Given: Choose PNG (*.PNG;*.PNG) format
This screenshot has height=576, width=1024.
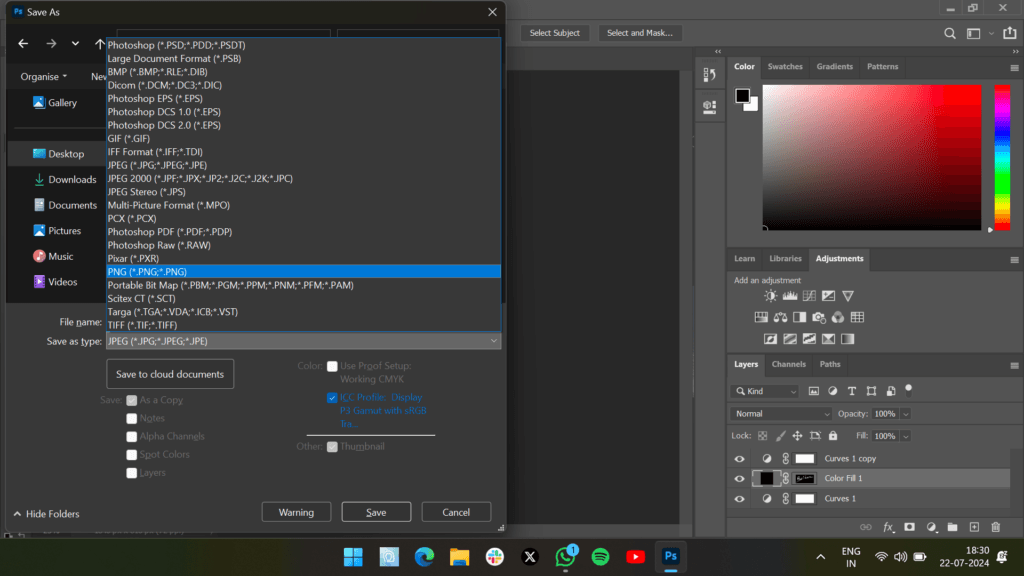Looking at the screenshot, I should point(304,272).
